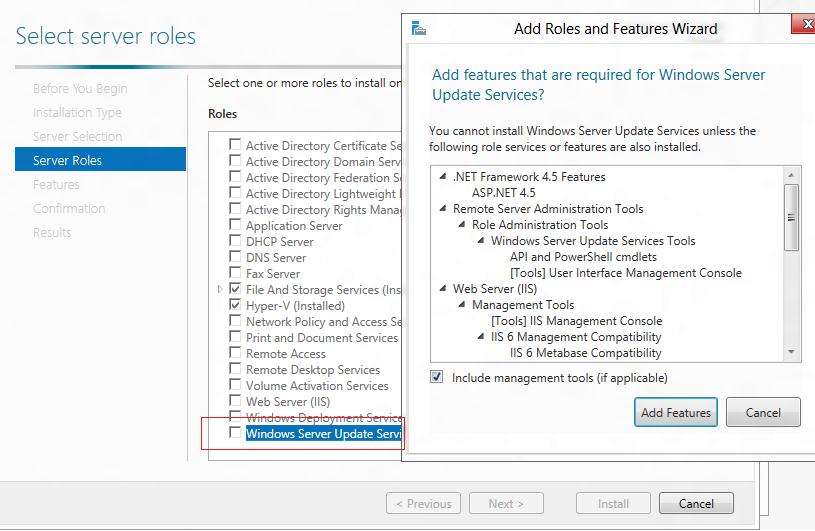
Task: Check the Windows Server Update Services role
Action: pyautogui.click(x=235, y=433)
